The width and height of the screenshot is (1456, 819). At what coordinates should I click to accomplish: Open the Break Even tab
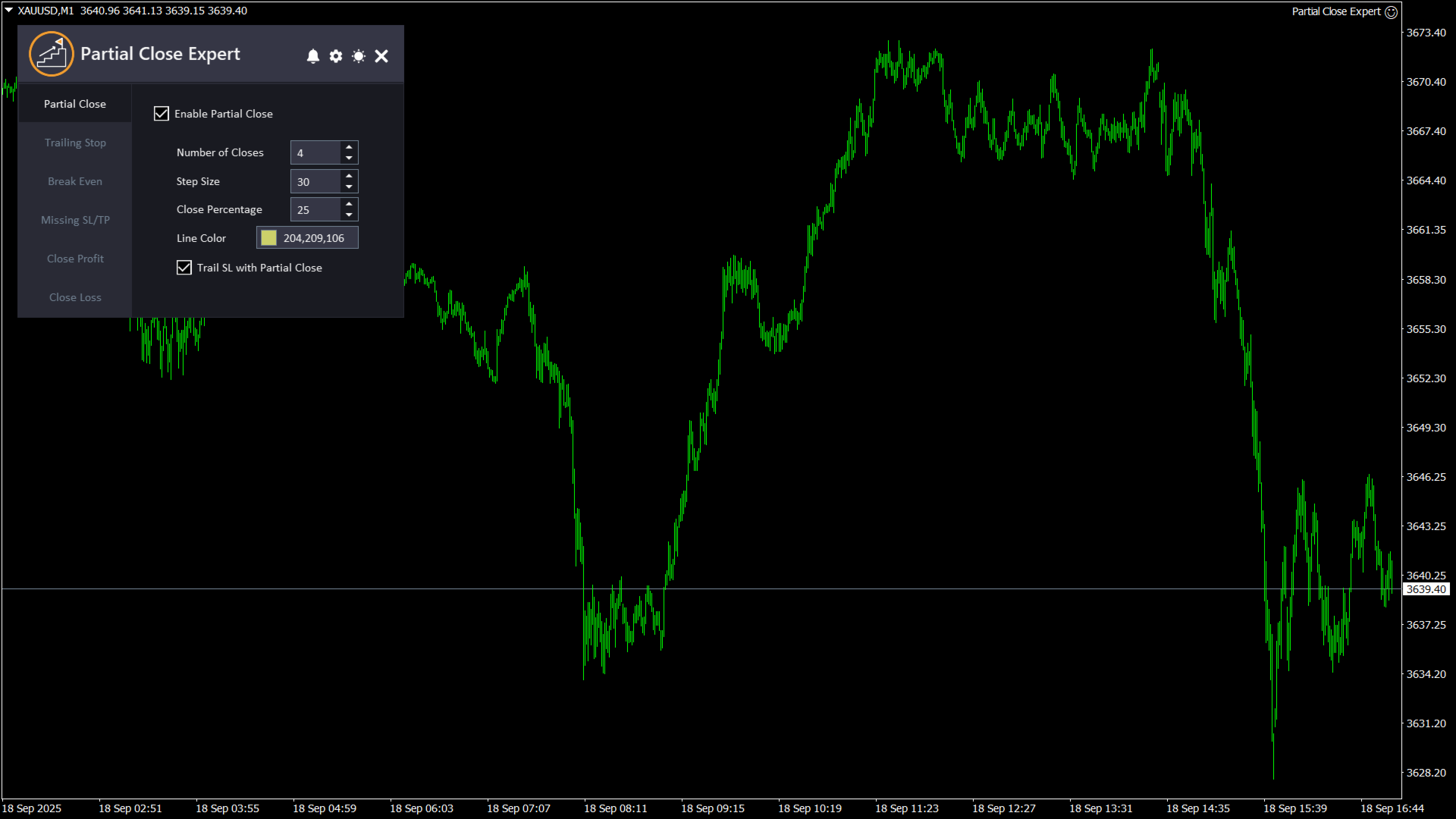(x=75, y=181)
